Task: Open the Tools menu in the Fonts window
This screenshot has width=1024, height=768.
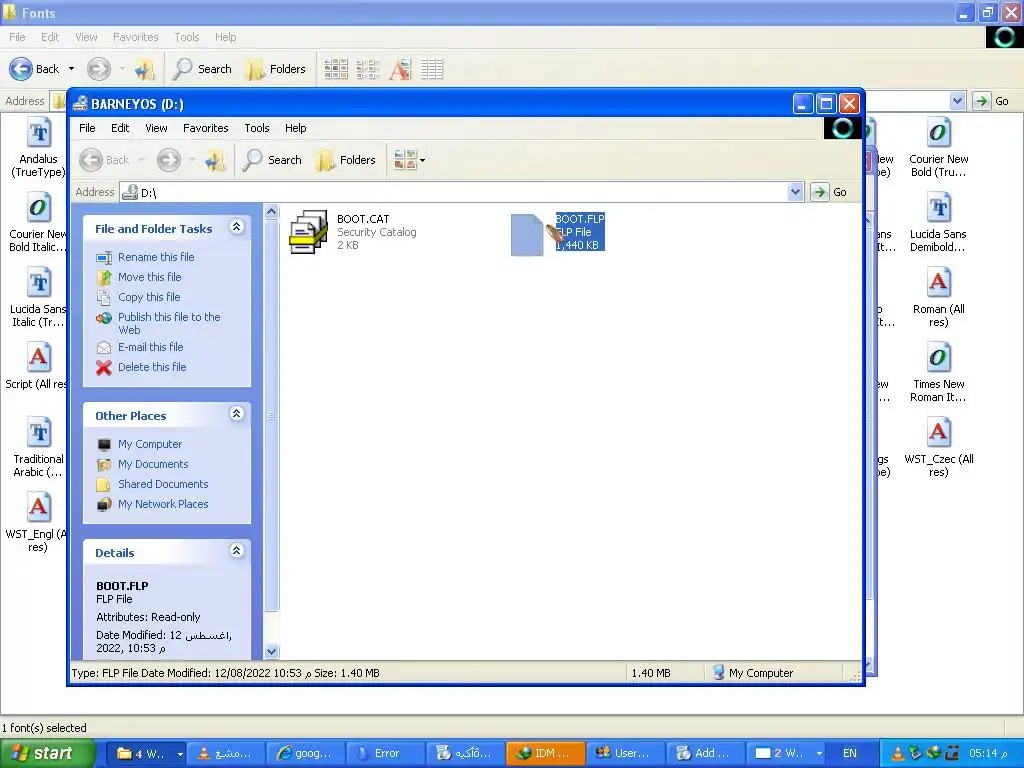Action: click(x=186, y=37)
